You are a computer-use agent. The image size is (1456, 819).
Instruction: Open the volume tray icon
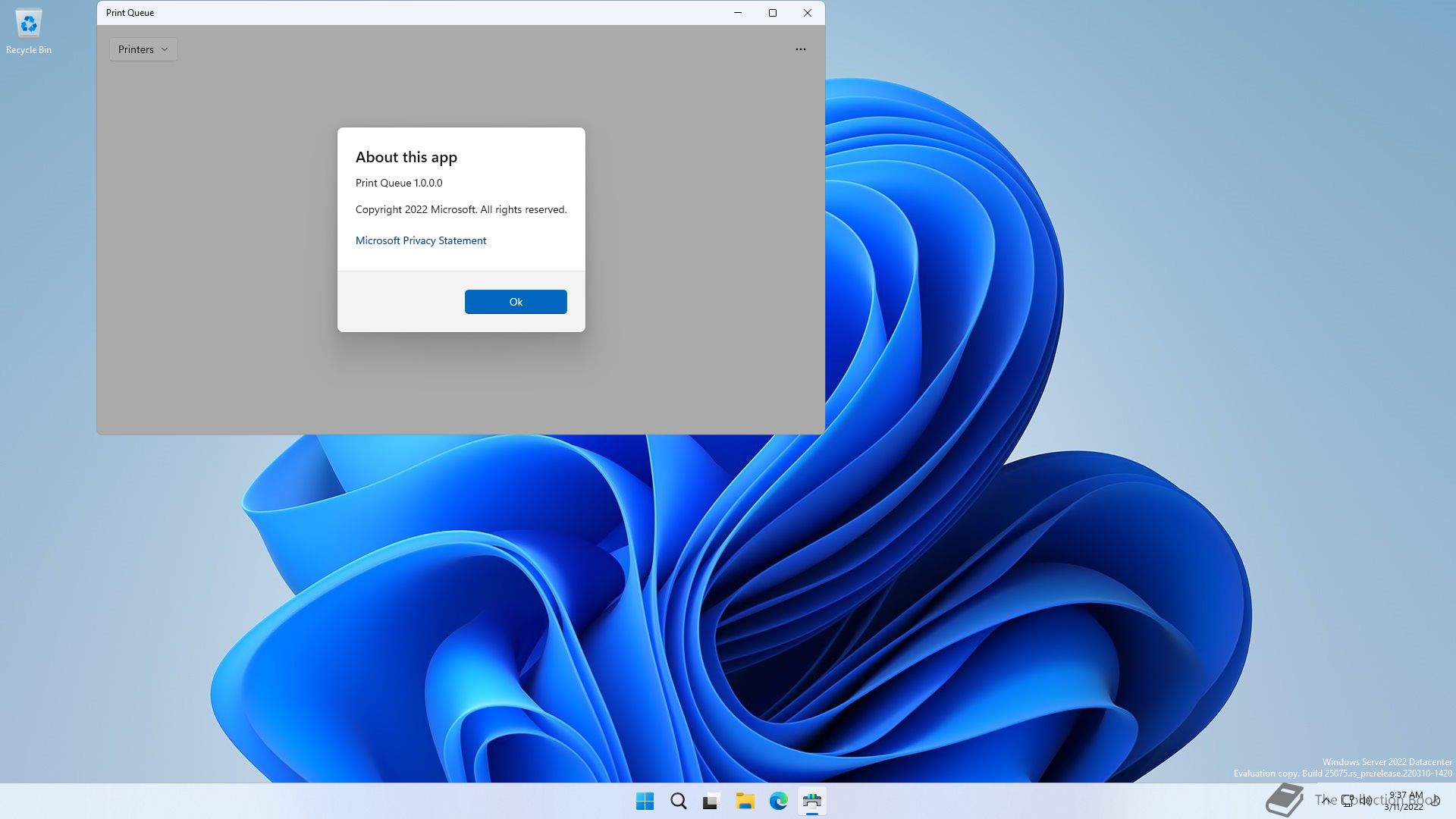coord(1366,801)
